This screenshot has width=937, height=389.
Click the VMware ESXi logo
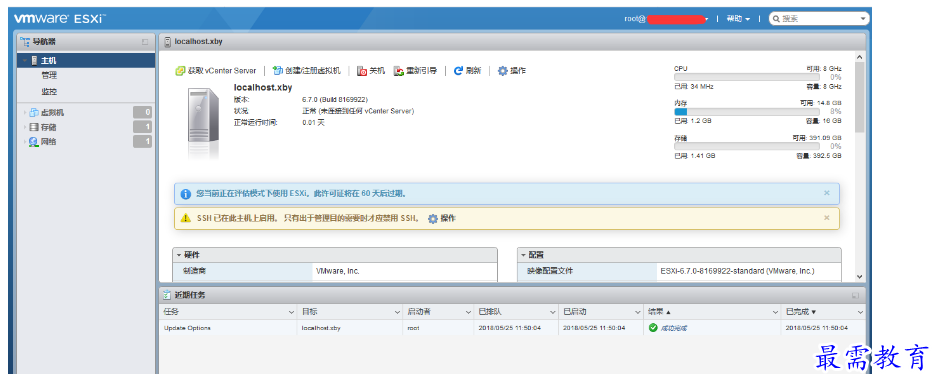coord(60,19)
